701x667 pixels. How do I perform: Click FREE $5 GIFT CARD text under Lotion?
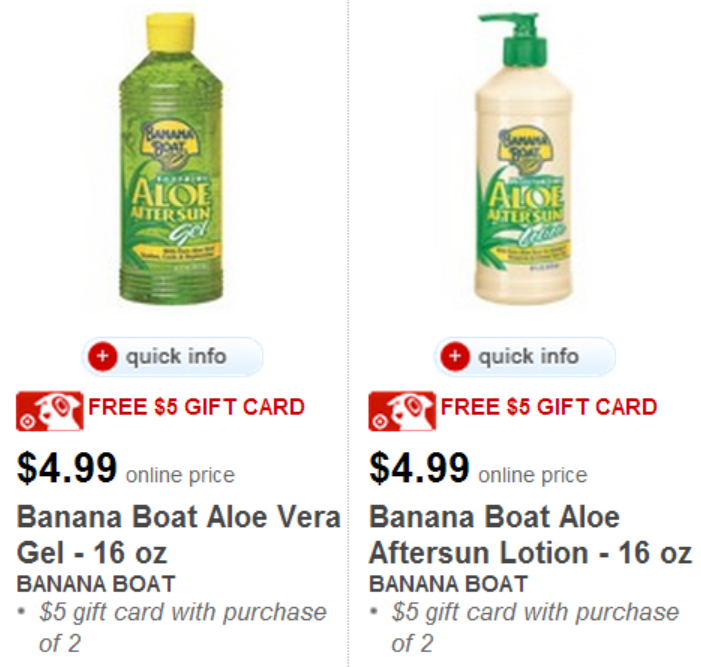click(x=548, y=407)
